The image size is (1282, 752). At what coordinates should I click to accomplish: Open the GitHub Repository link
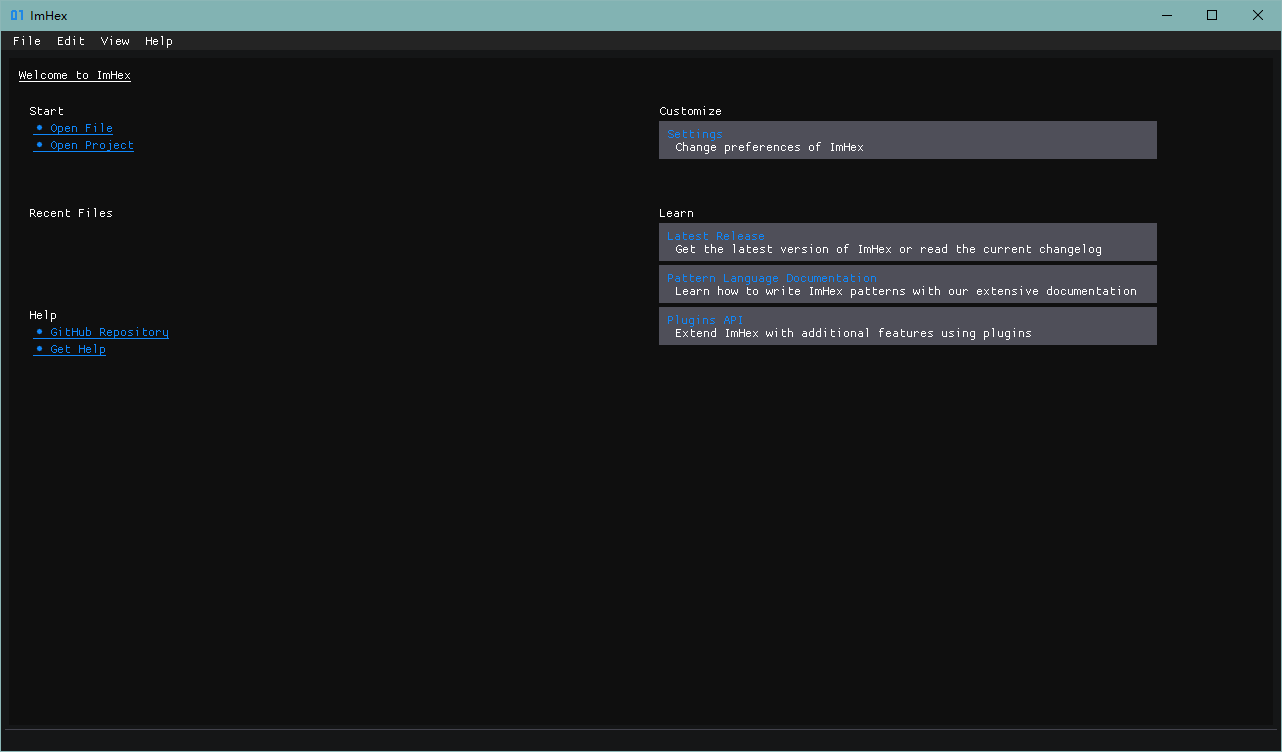click(101, 332)
